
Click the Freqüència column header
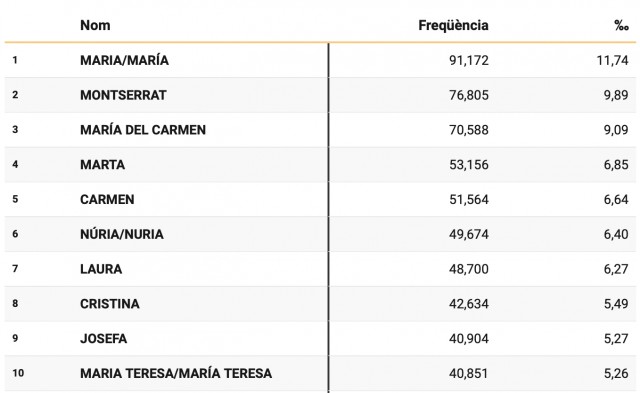click(453, 25)
